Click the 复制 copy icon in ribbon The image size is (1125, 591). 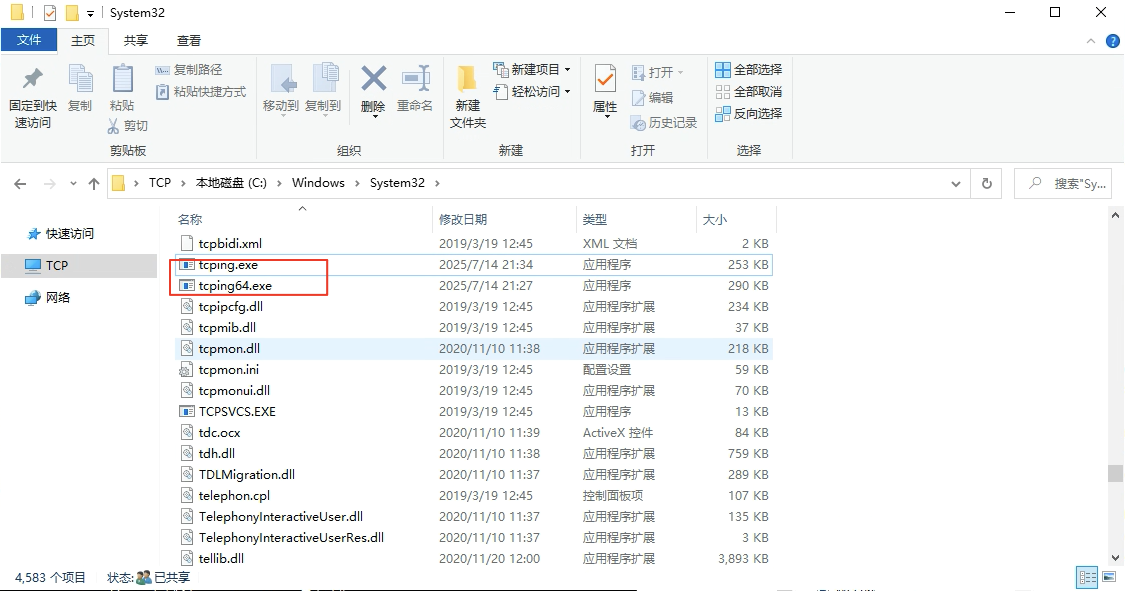point(80,79)
